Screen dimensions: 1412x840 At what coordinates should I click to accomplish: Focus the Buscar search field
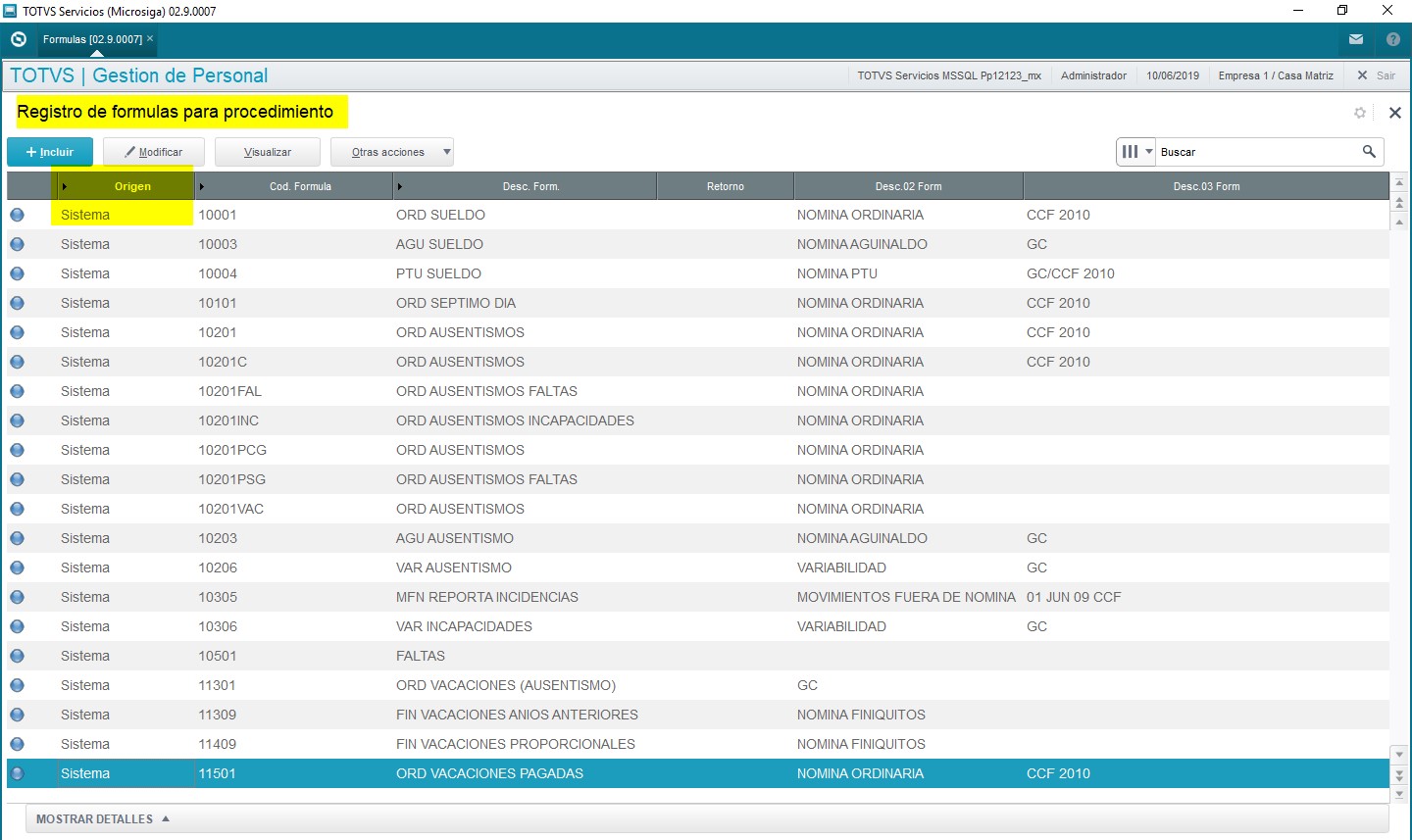(x=1255, y=152)
